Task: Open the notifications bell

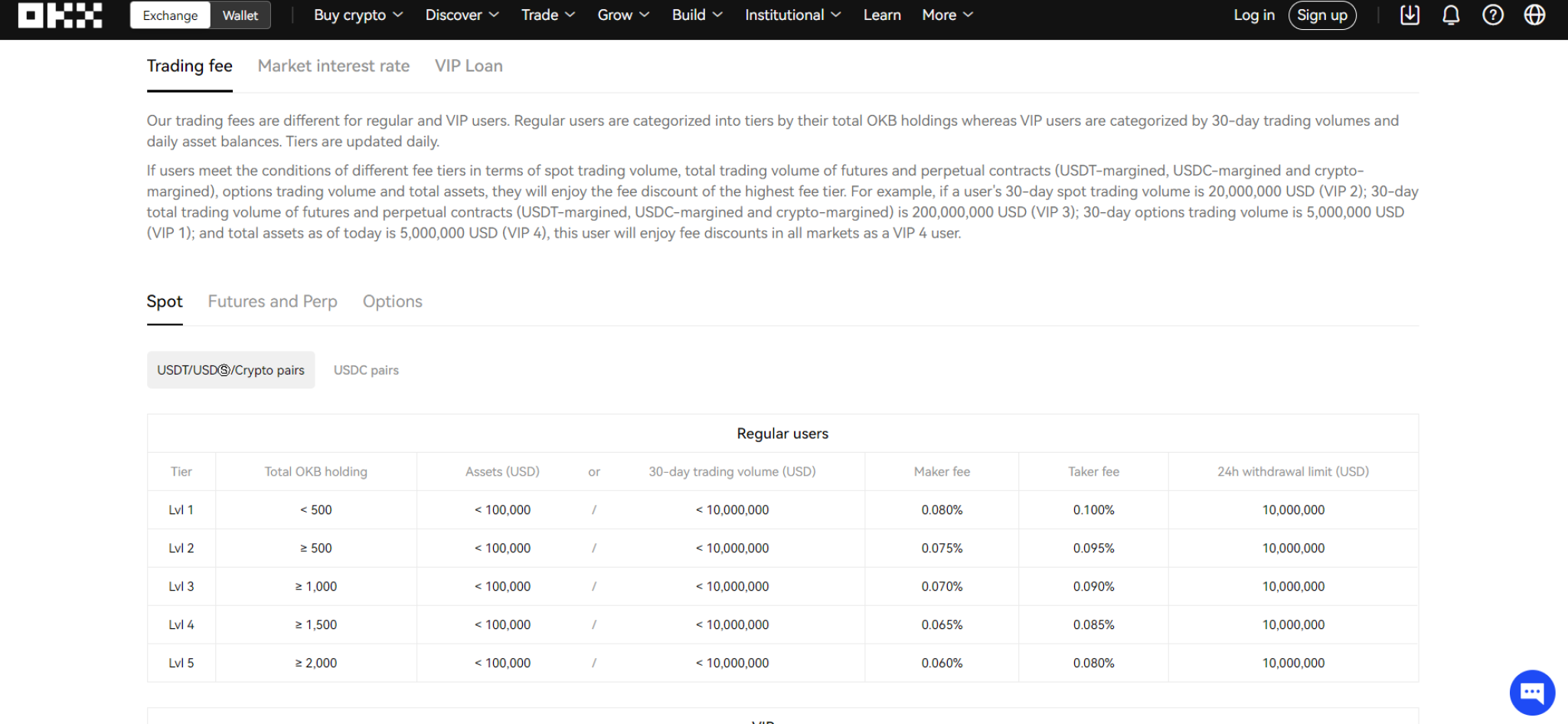Action: click(x=1451, y=15)
